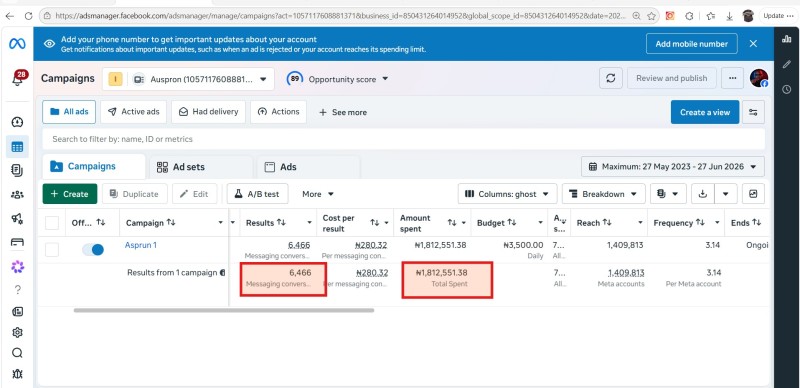This screenshot has height=388, width=800.
Task: Open the notifications bell icon
Action: pos(18,79)
